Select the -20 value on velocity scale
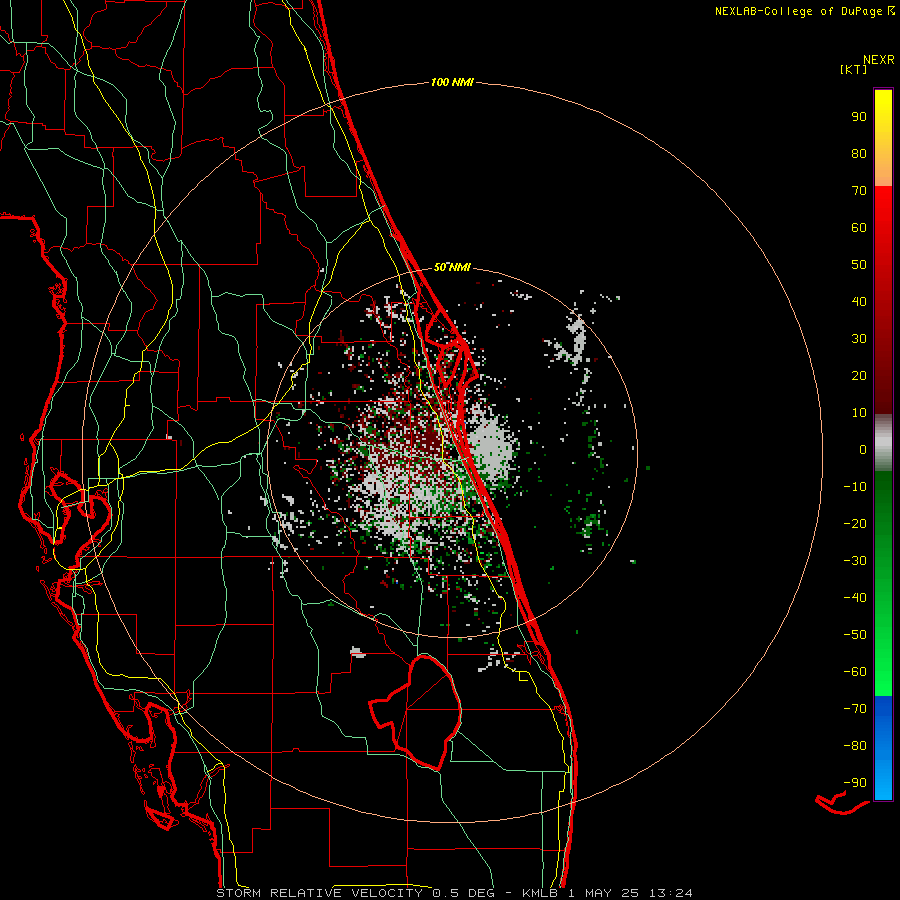 click(855, 524)
